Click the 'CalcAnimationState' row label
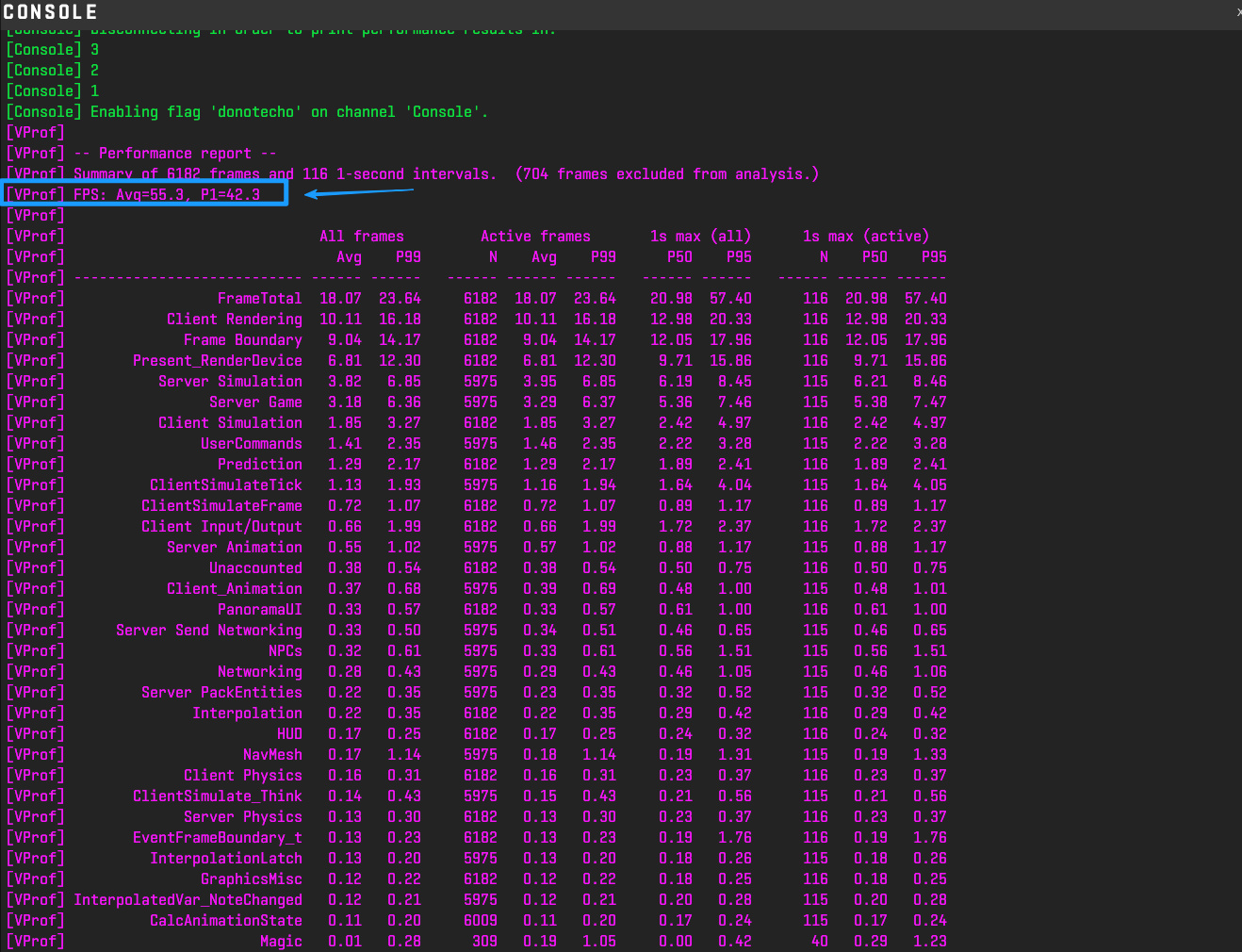Image resolution: width=1242 pixels, height=952 pixels. [x=226, y=921]
